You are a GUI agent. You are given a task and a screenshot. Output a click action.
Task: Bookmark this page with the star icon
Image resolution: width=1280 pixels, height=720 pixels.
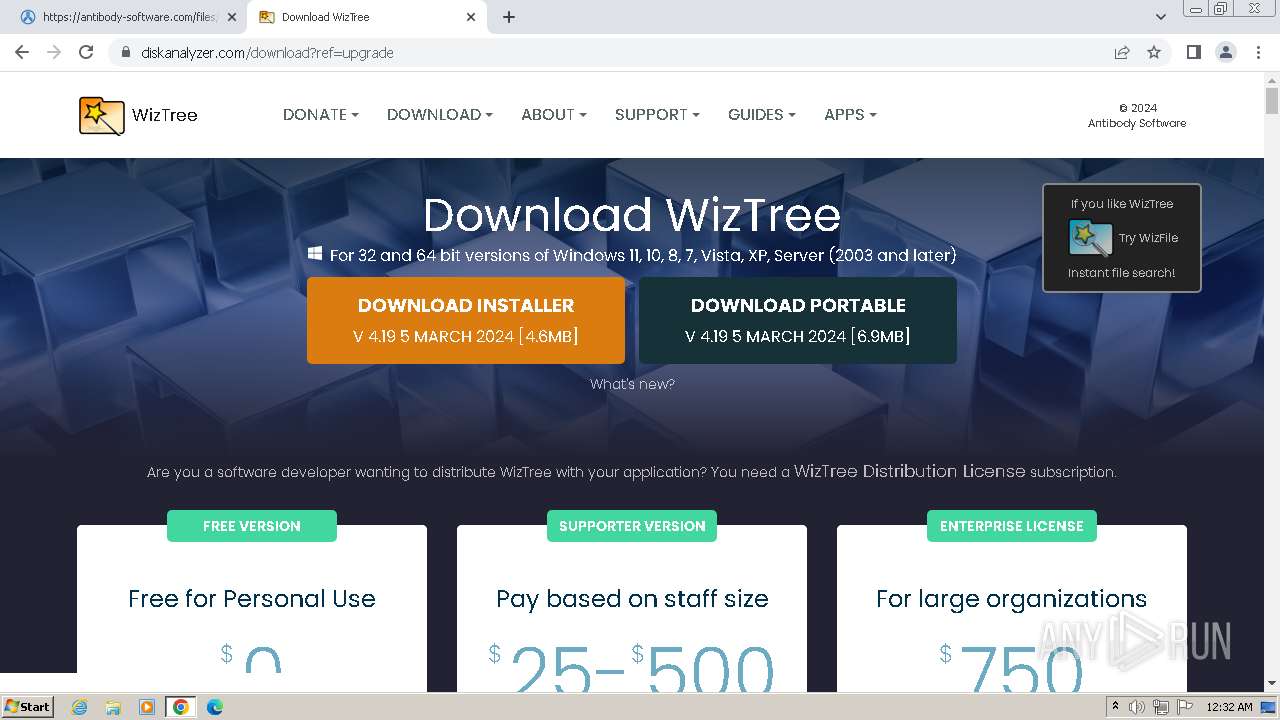coord(1154,52)
